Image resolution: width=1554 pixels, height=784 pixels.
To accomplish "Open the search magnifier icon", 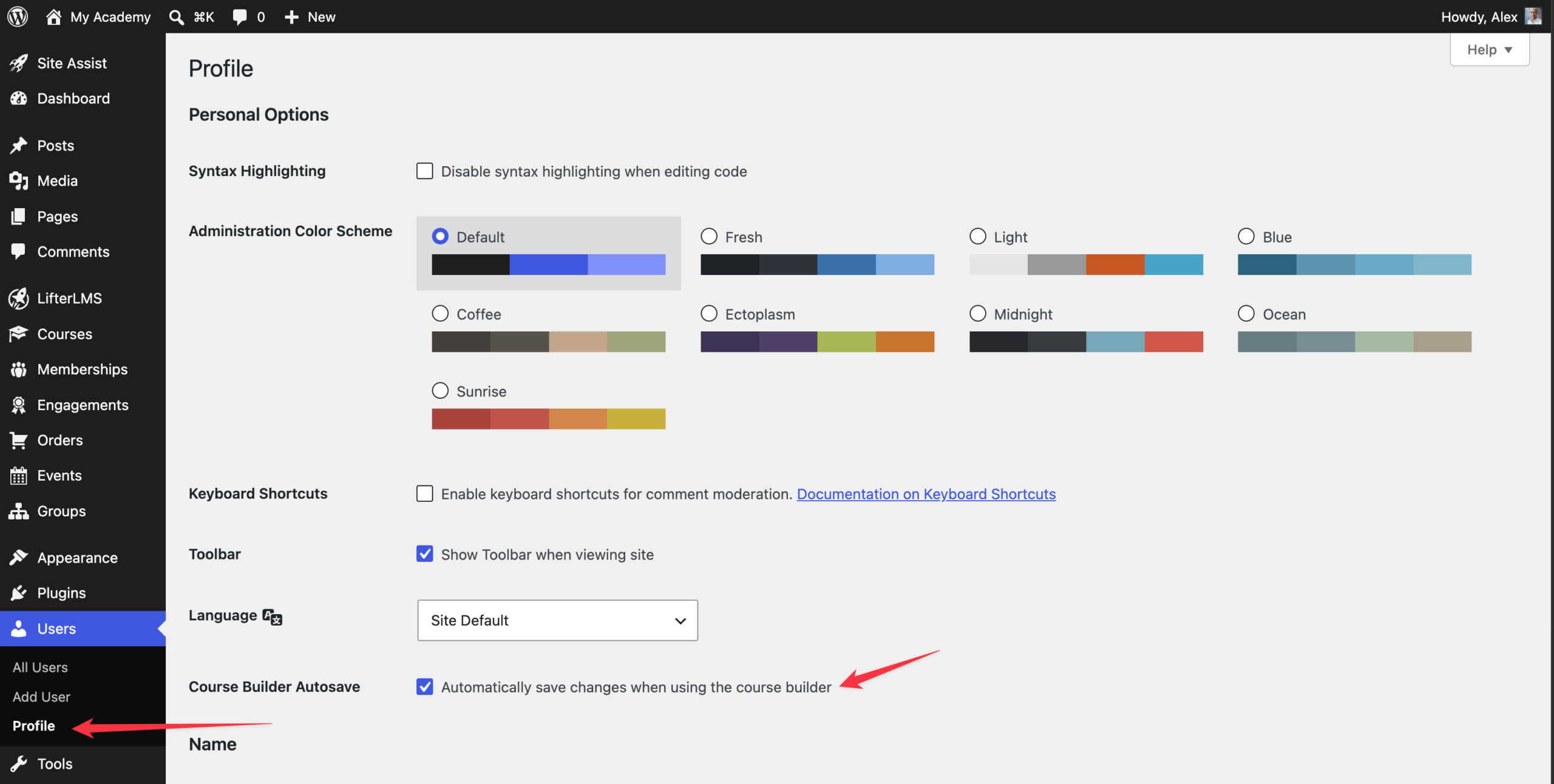I will (x=177, y=17).
